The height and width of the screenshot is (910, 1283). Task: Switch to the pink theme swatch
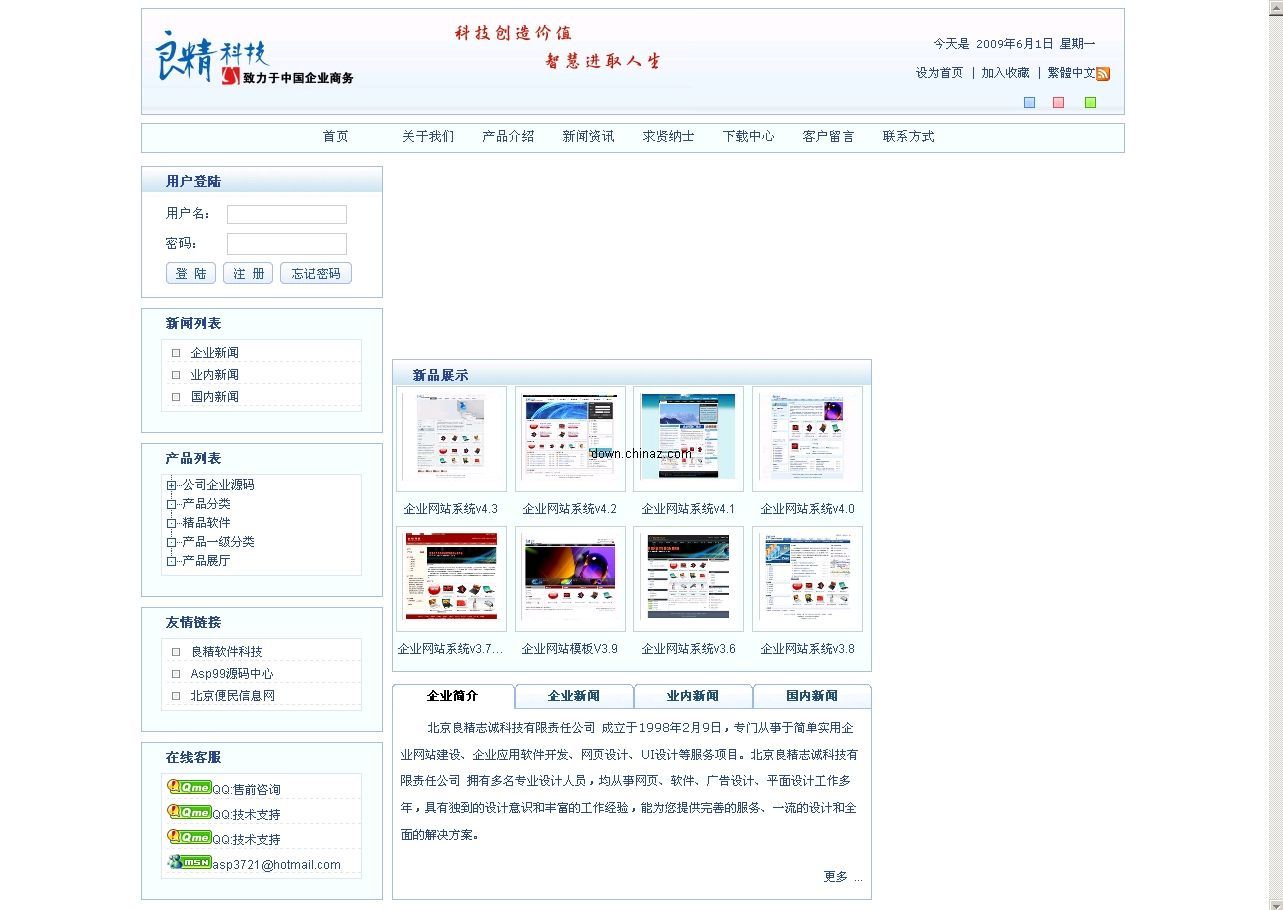point(1058,102)
